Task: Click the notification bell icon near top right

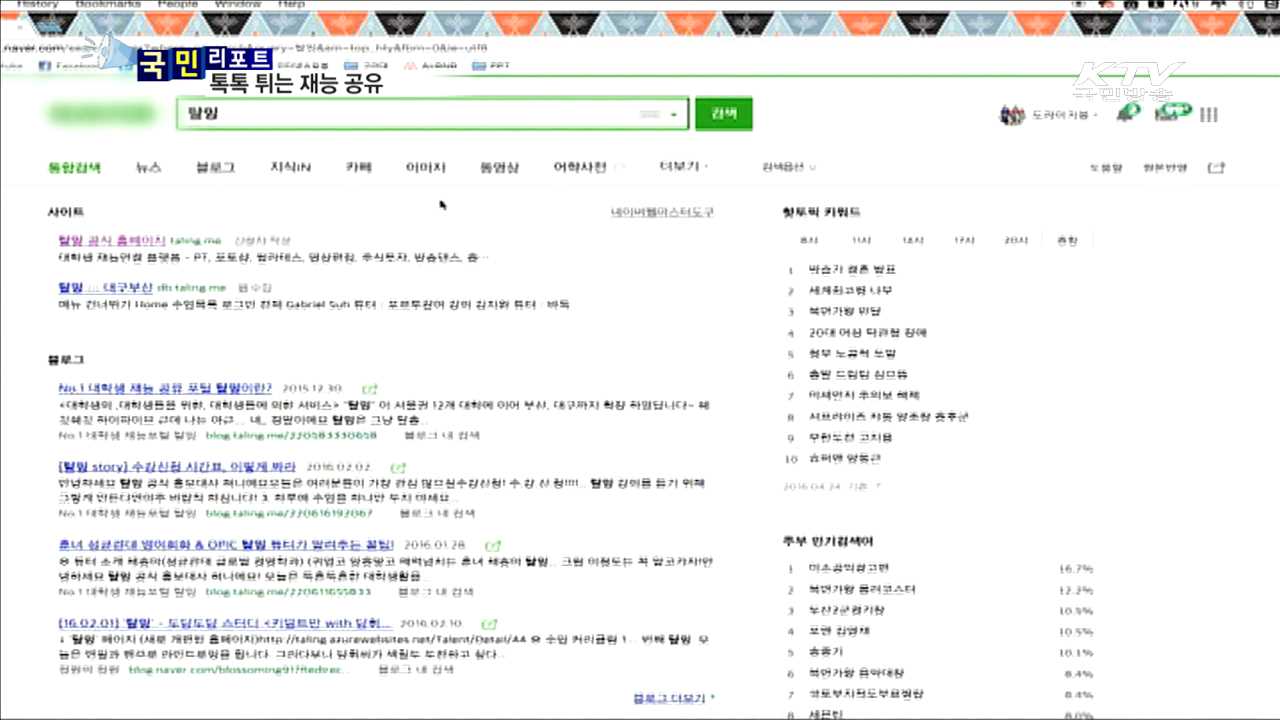Action: 1128,112
